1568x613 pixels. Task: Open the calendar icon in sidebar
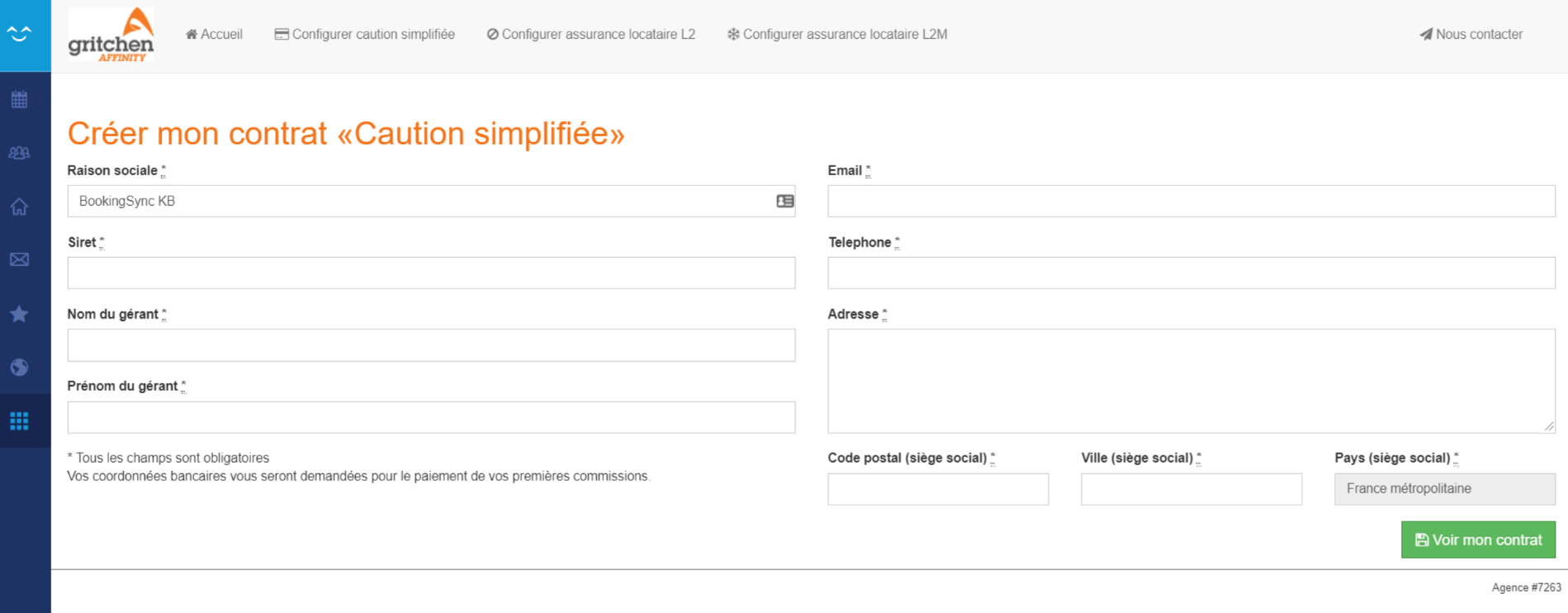(x=19, y=100)
